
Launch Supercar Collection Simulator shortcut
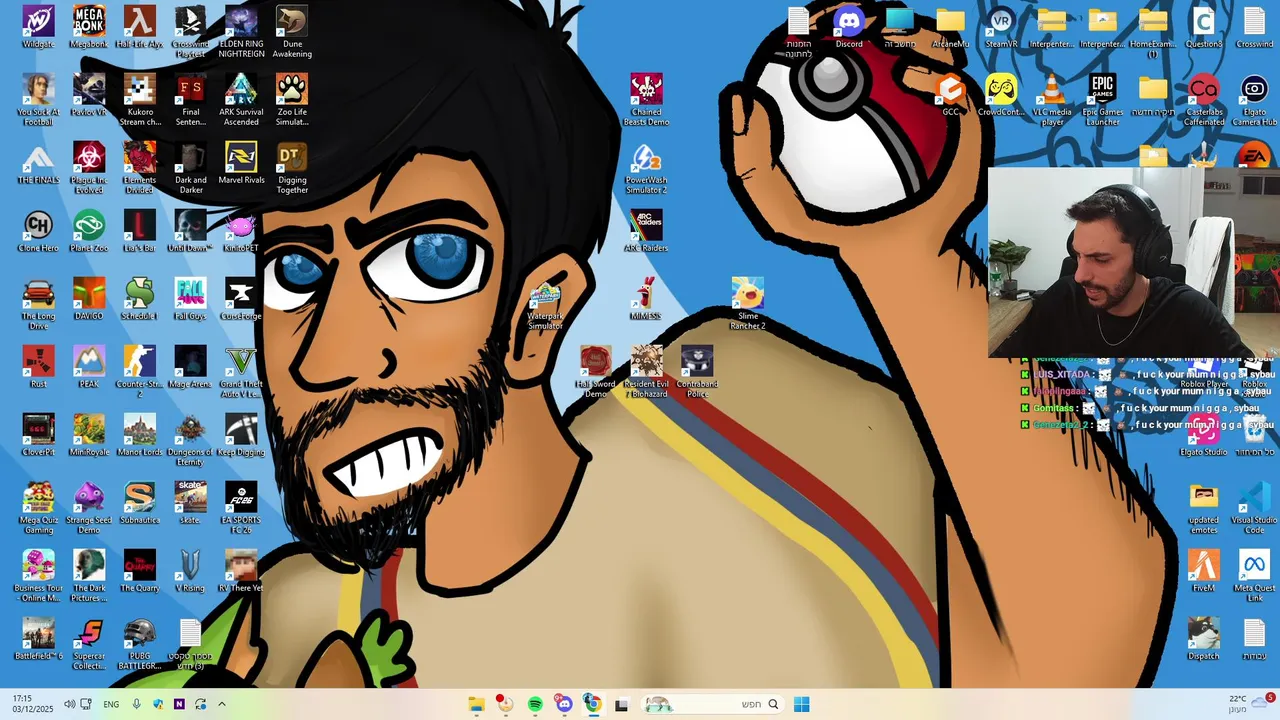pyautogui.click(x=89, y=644)
